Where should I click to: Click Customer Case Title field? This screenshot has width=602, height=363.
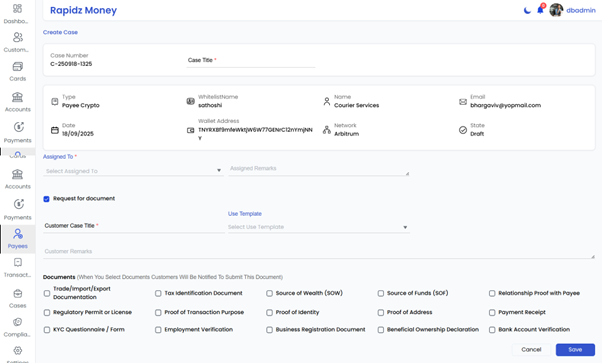(x=134, y=226)
